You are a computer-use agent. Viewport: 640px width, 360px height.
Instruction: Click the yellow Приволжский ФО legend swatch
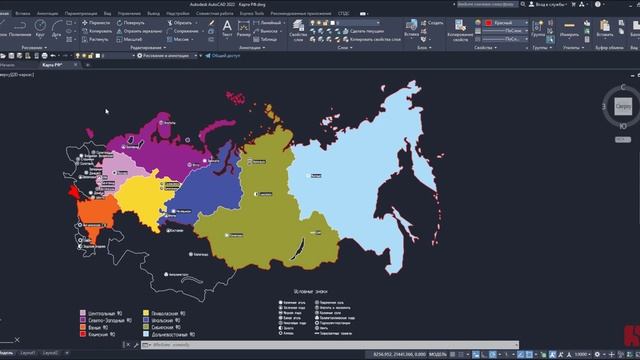[x=146, y=313]
